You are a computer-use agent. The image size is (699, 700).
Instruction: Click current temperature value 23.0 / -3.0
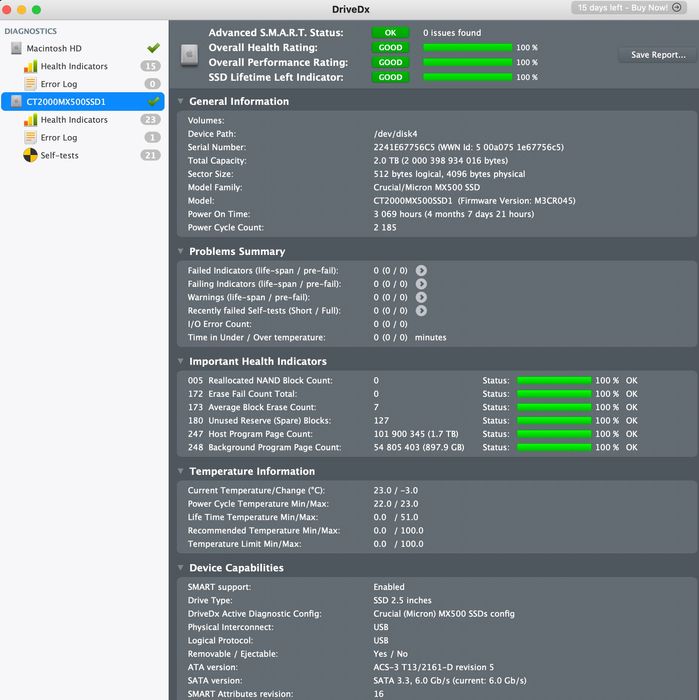[x=396, y=490]
